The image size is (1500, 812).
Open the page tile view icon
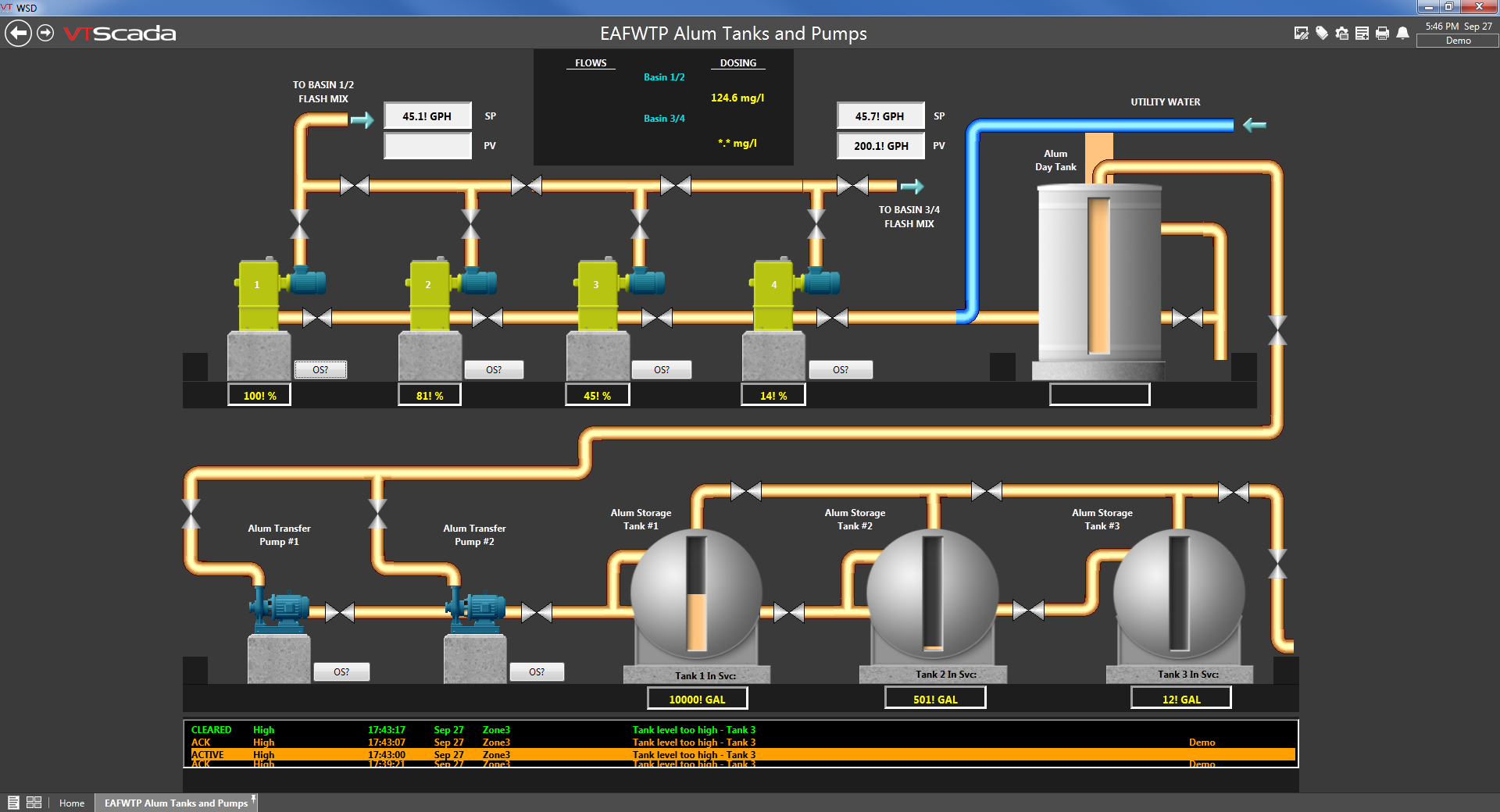pos(34,803)
